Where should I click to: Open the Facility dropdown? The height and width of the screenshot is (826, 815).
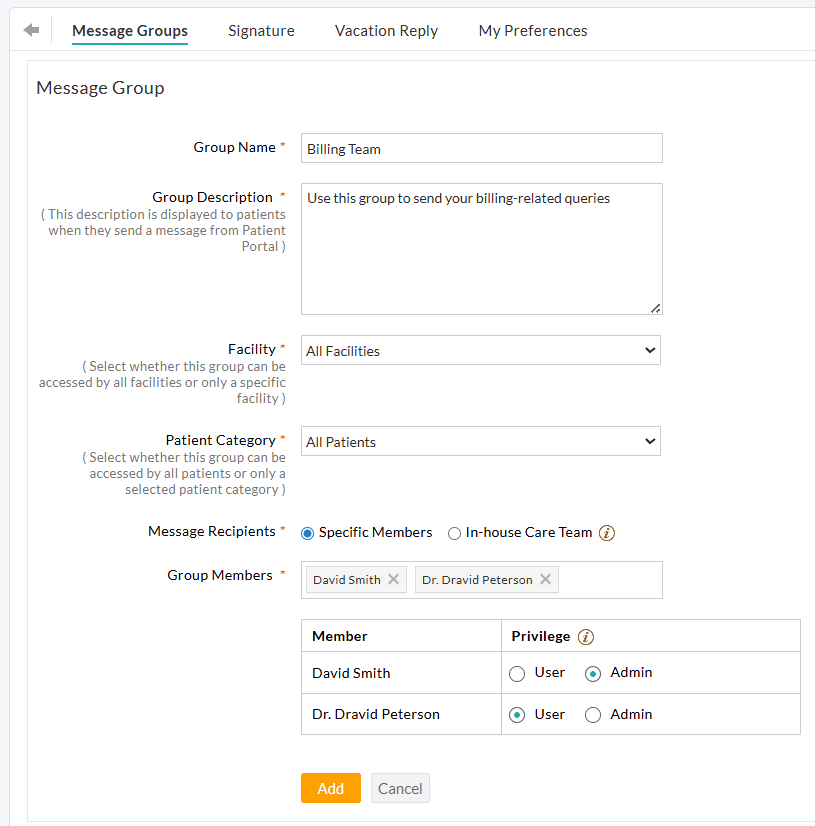(481, 351)
